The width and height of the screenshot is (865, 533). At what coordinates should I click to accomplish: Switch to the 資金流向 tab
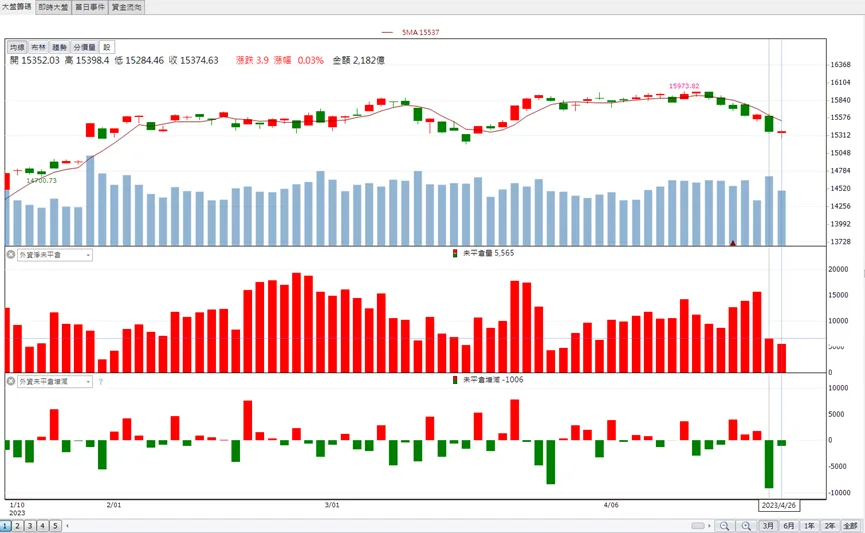coord(126,7)
